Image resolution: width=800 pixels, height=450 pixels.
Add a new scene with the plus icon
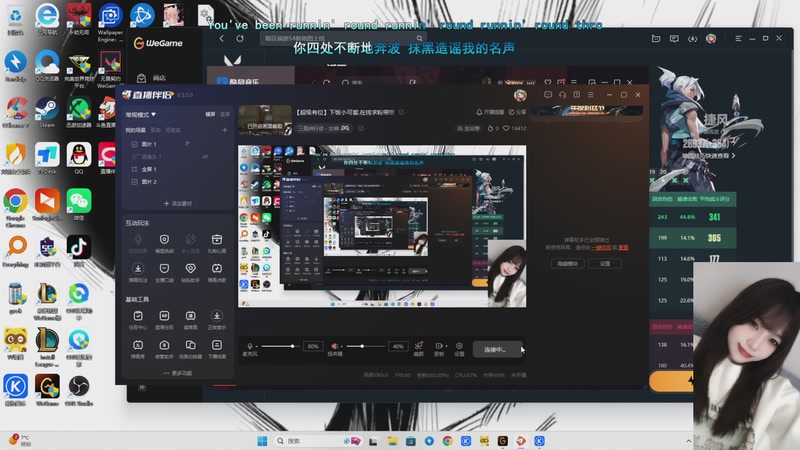224,130
